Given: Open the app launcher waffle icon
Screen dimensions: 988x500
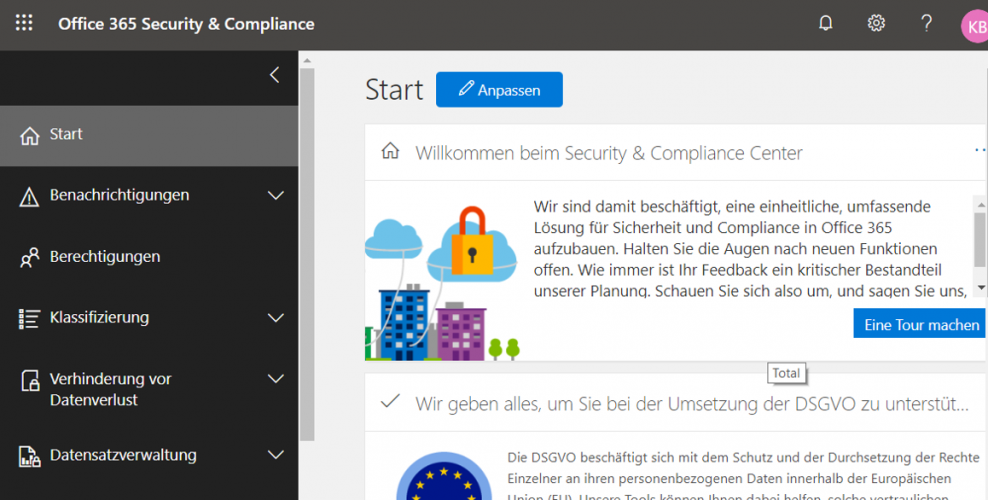Looking at the screenshot, I should tap(24, 23).
